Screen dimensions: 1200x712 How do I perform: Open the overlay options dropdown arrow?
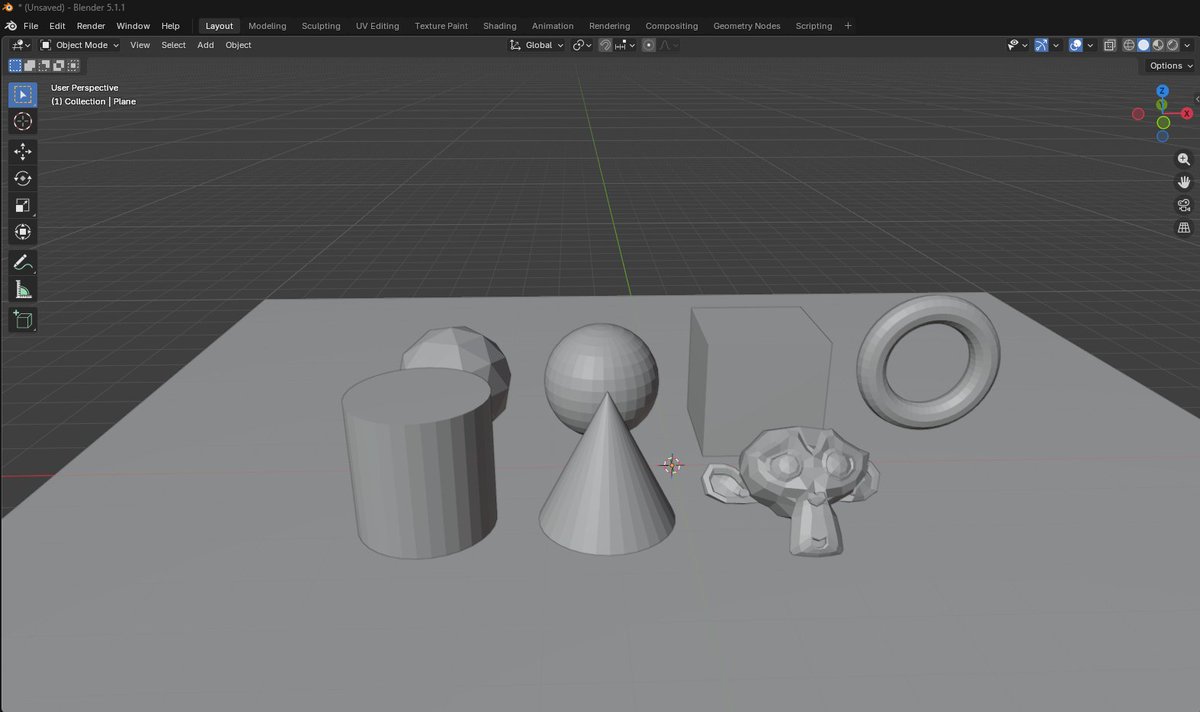tap(1090, 45)
